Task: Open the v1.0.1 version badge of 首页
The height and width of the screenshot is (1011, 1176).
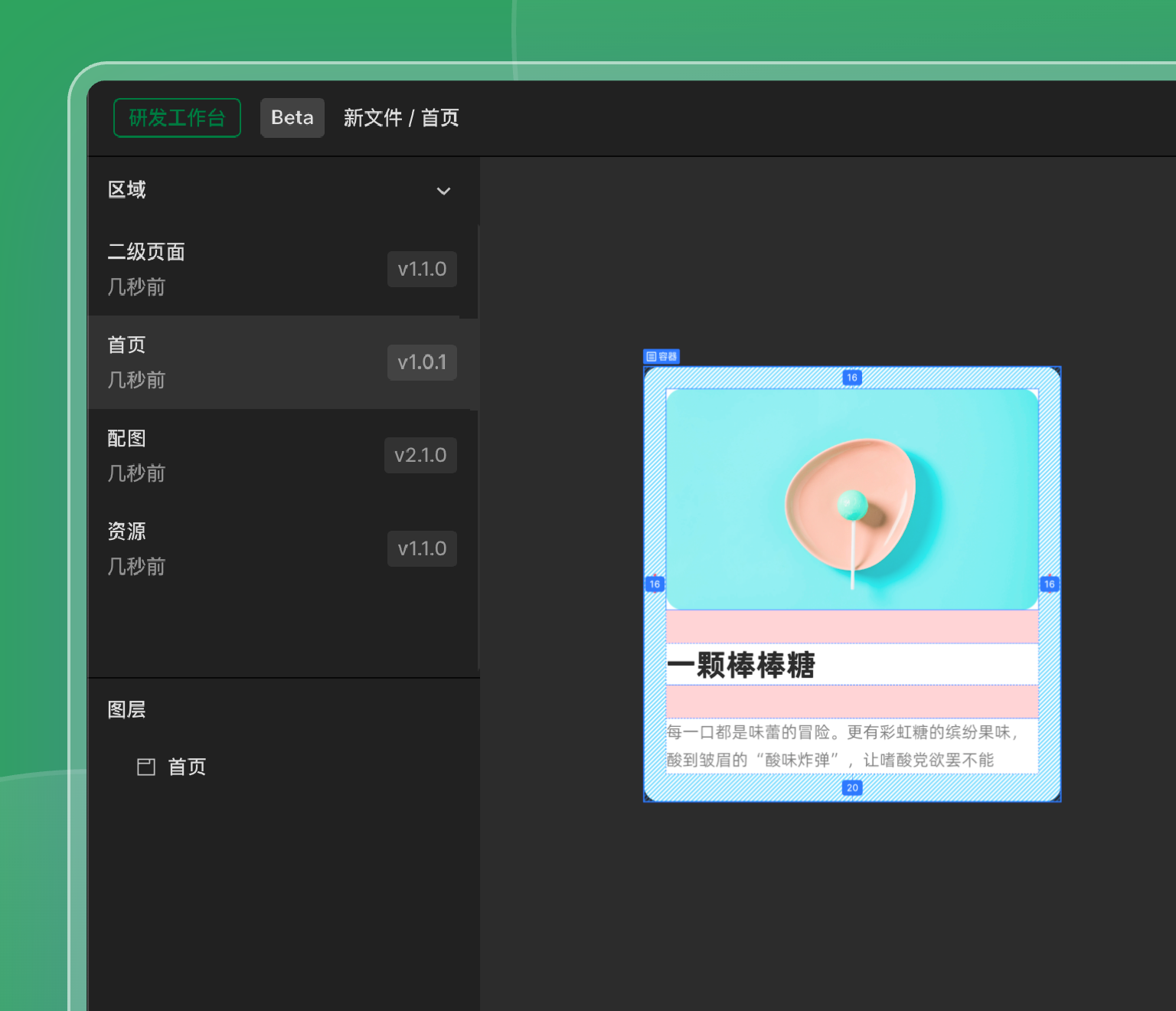Action: (x=422, y=362)
